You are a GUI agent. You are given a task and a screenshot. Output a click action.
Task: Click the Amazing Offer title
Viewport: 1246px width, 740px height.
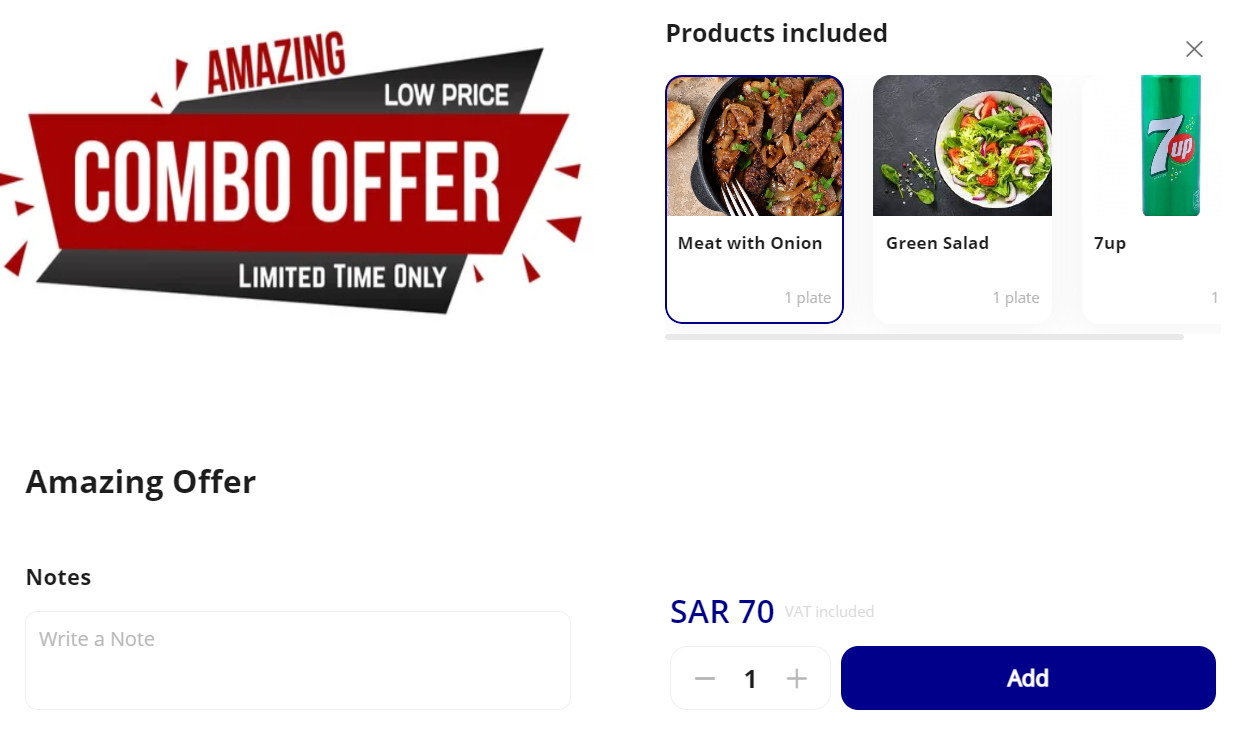[x=141, y=482]
